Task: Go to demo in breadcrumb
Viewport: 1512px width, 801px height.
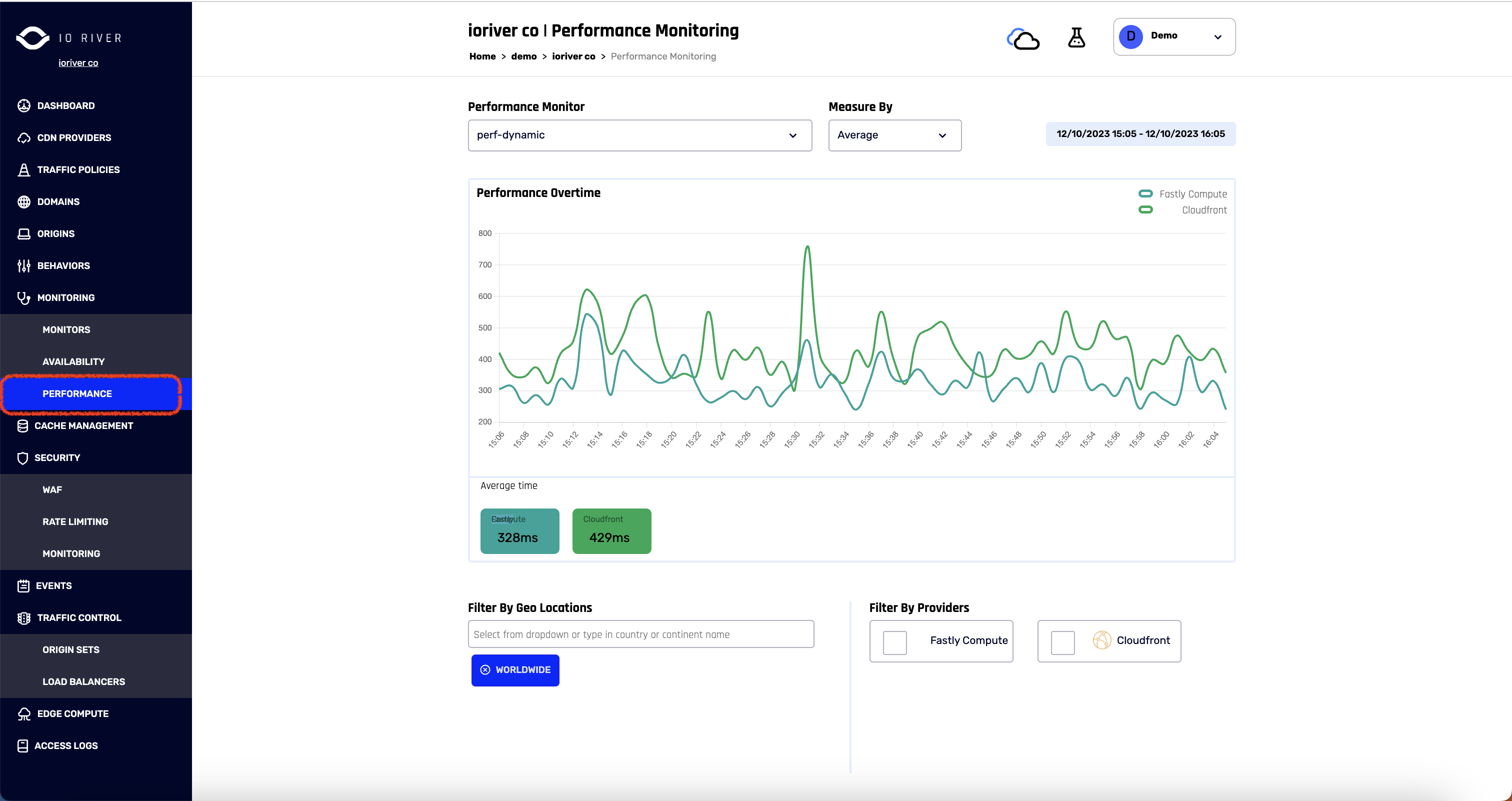Action: point(523,56)
